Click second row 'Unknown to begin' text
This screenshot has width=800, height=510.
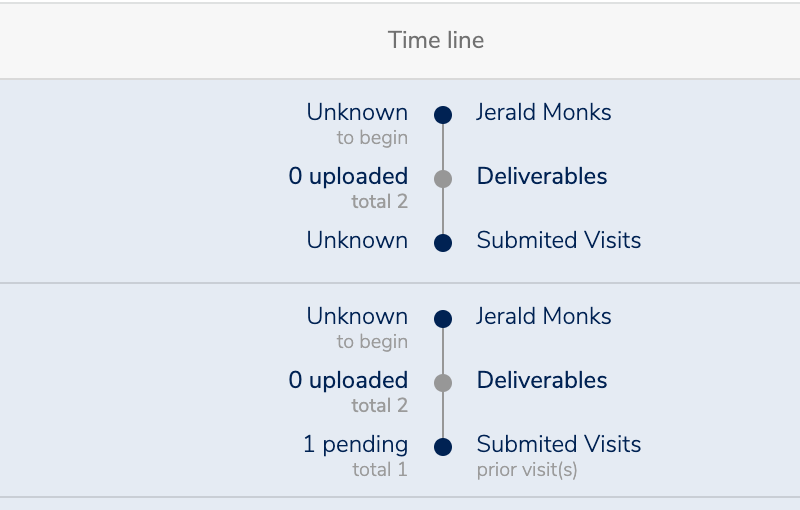(357, 328)
